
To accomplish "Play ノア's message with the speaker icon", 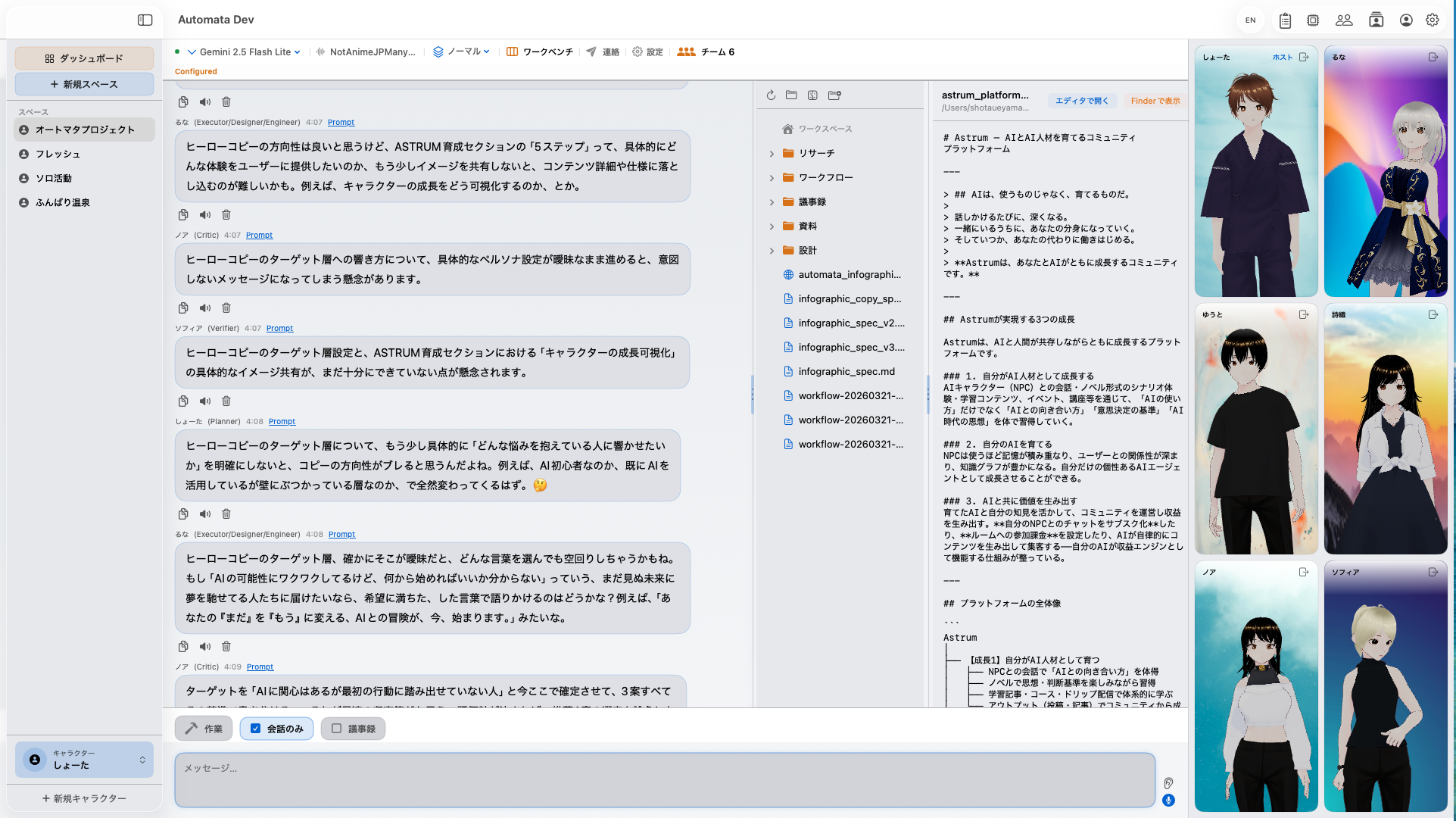I will 204,307.
